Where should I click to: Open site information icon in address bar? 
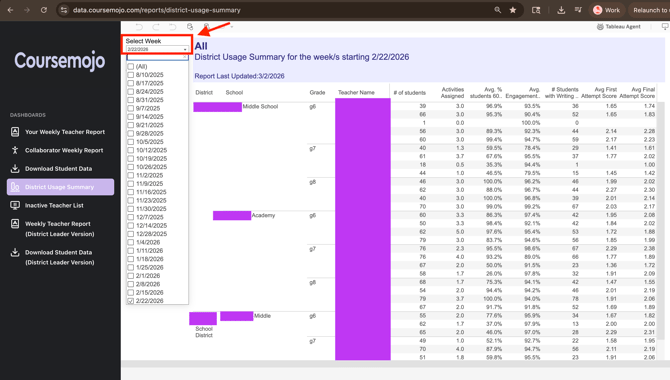coord(64,10)
